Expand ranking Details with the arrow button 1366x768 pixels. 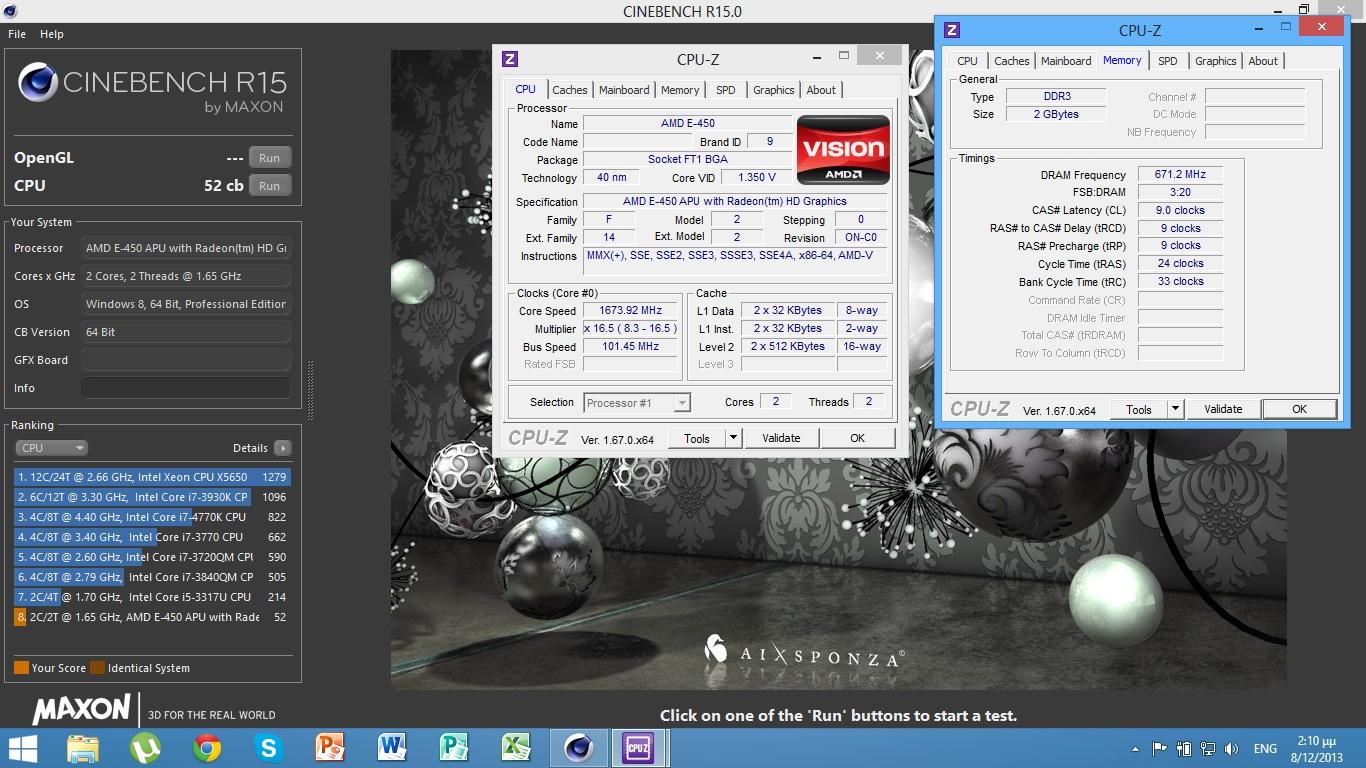click(283, 448)
